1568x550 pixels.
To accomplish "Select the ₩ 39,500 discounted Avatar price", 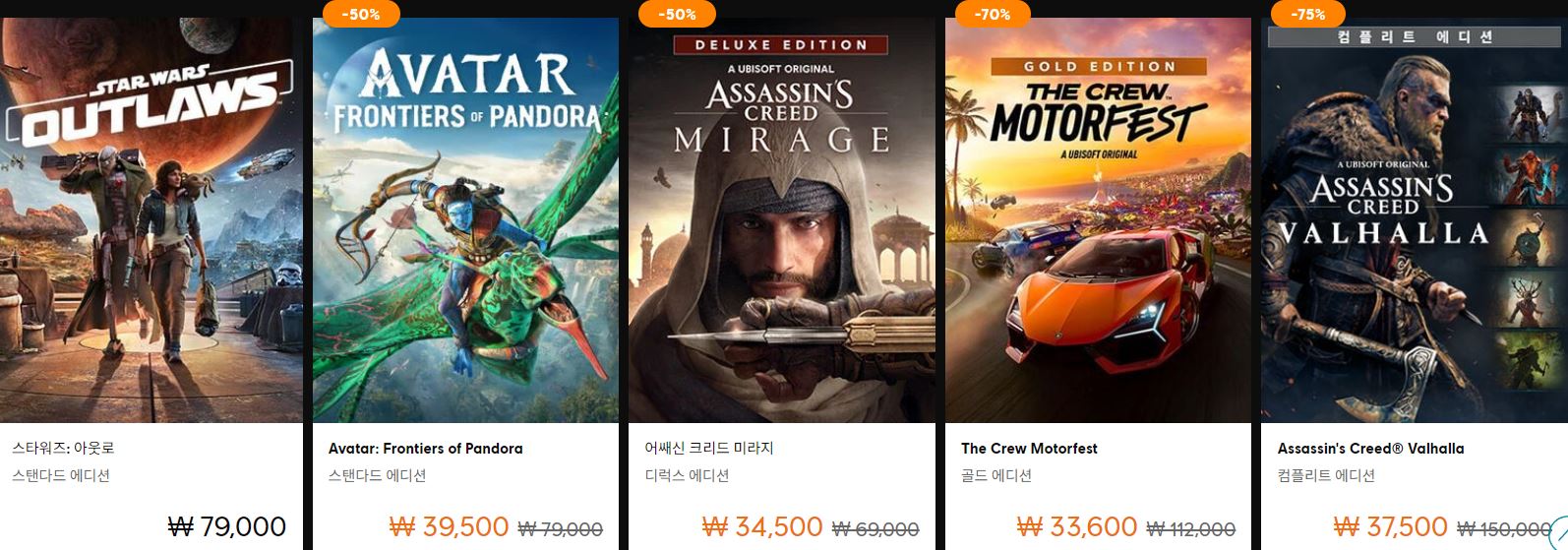I will point(450,527).
